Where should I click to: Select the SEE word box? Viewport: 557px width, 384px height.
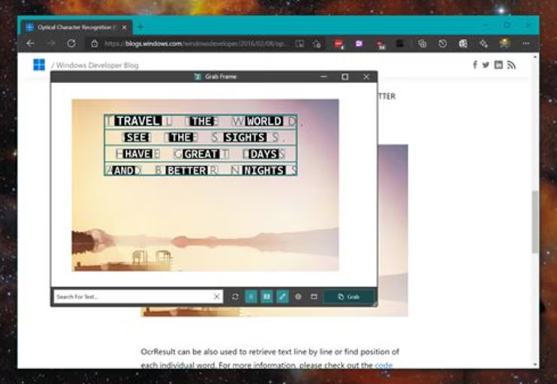pyautogui.click(x=136, y=137)
